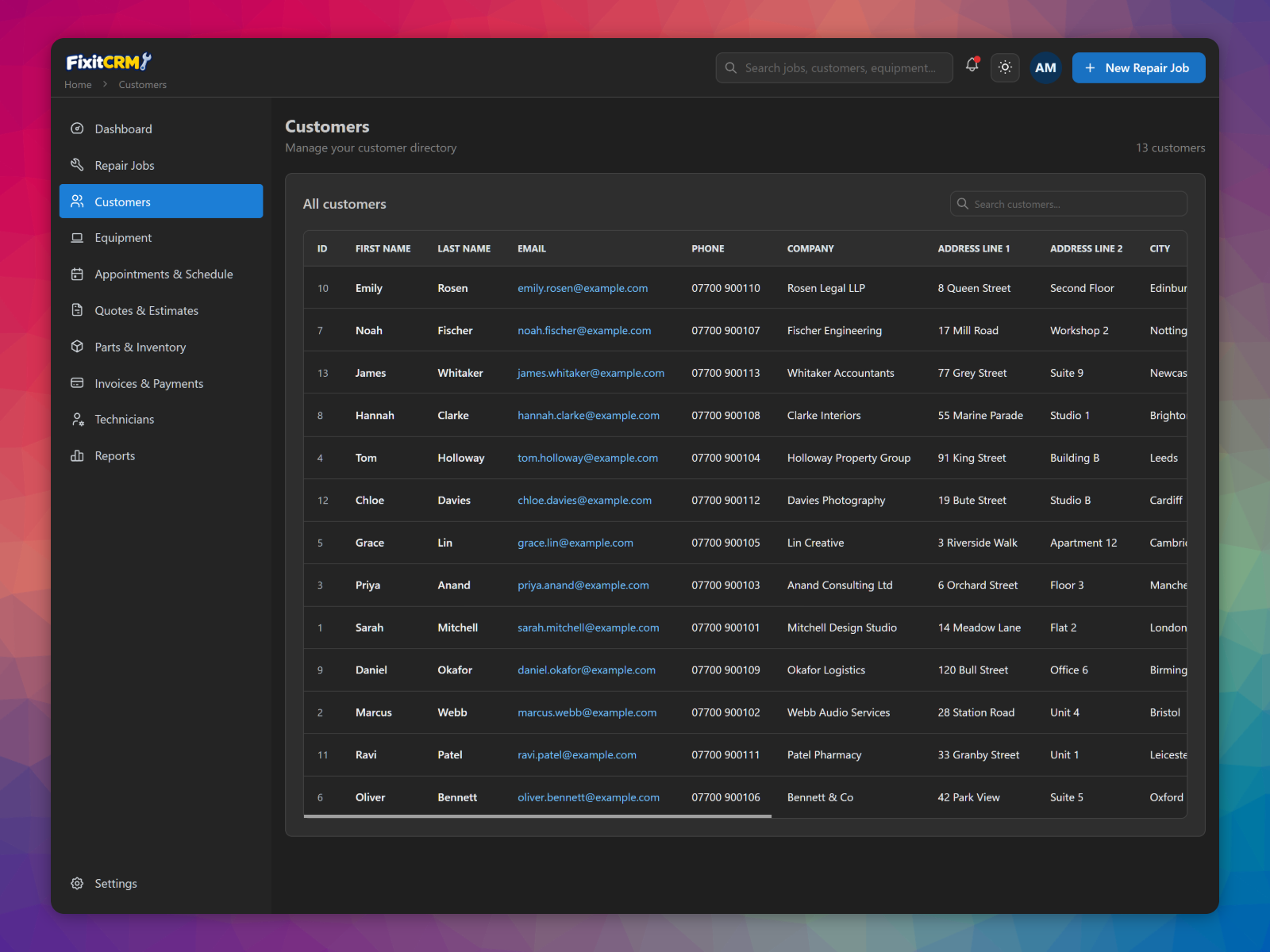This screenshot has width=1270, height=952.
Task: Open Equipment page
Action: [161, 238]
